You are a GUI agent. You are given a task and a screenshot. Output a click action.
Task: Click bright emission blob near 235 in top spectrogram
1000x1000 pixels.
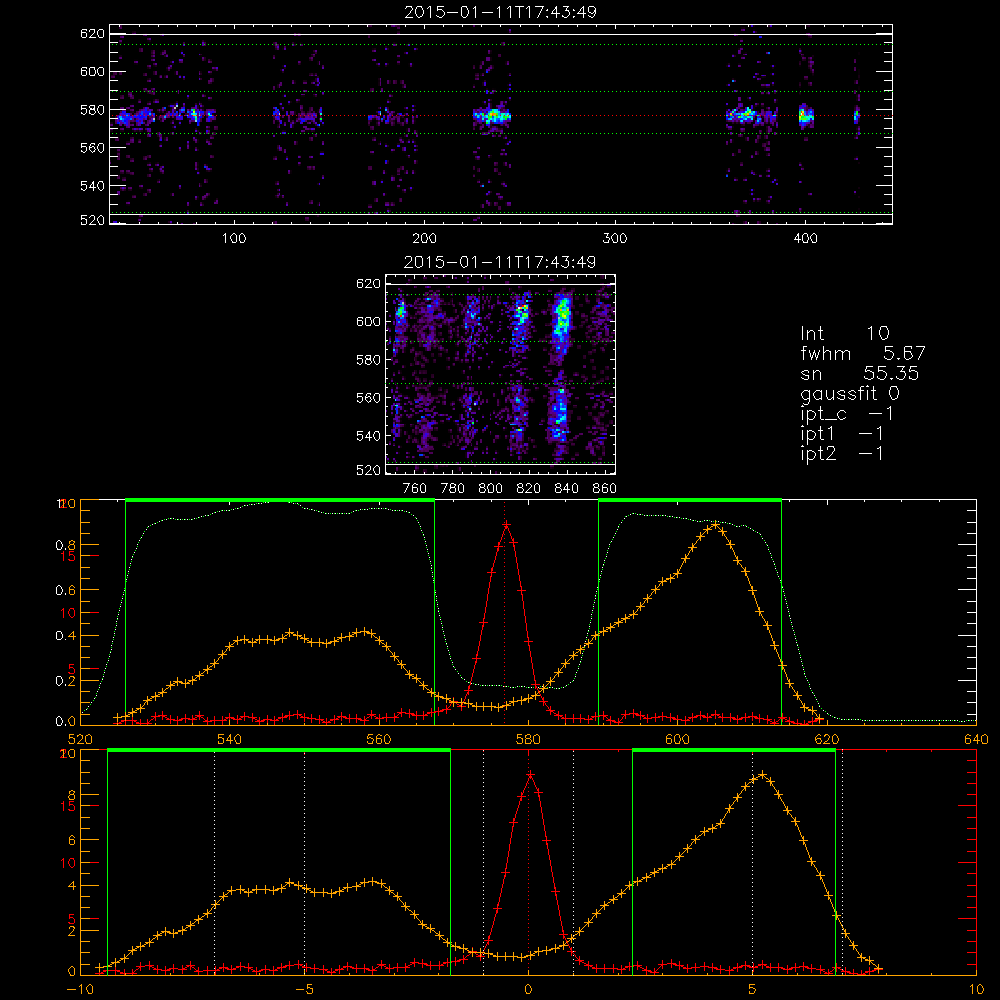(x=492, y=117)
